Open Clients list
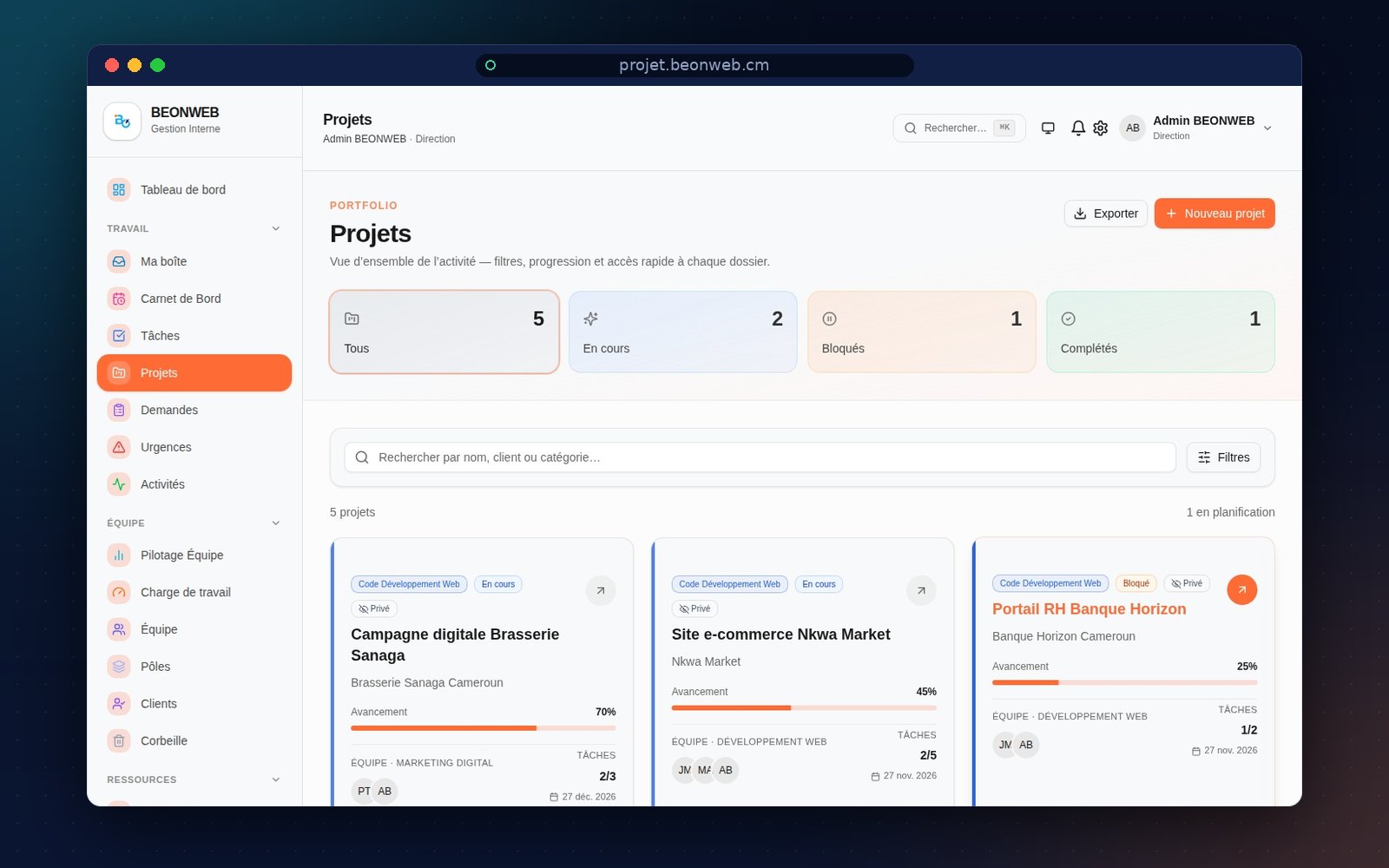Screen dimensions: 1389x868 click(194, 704)
